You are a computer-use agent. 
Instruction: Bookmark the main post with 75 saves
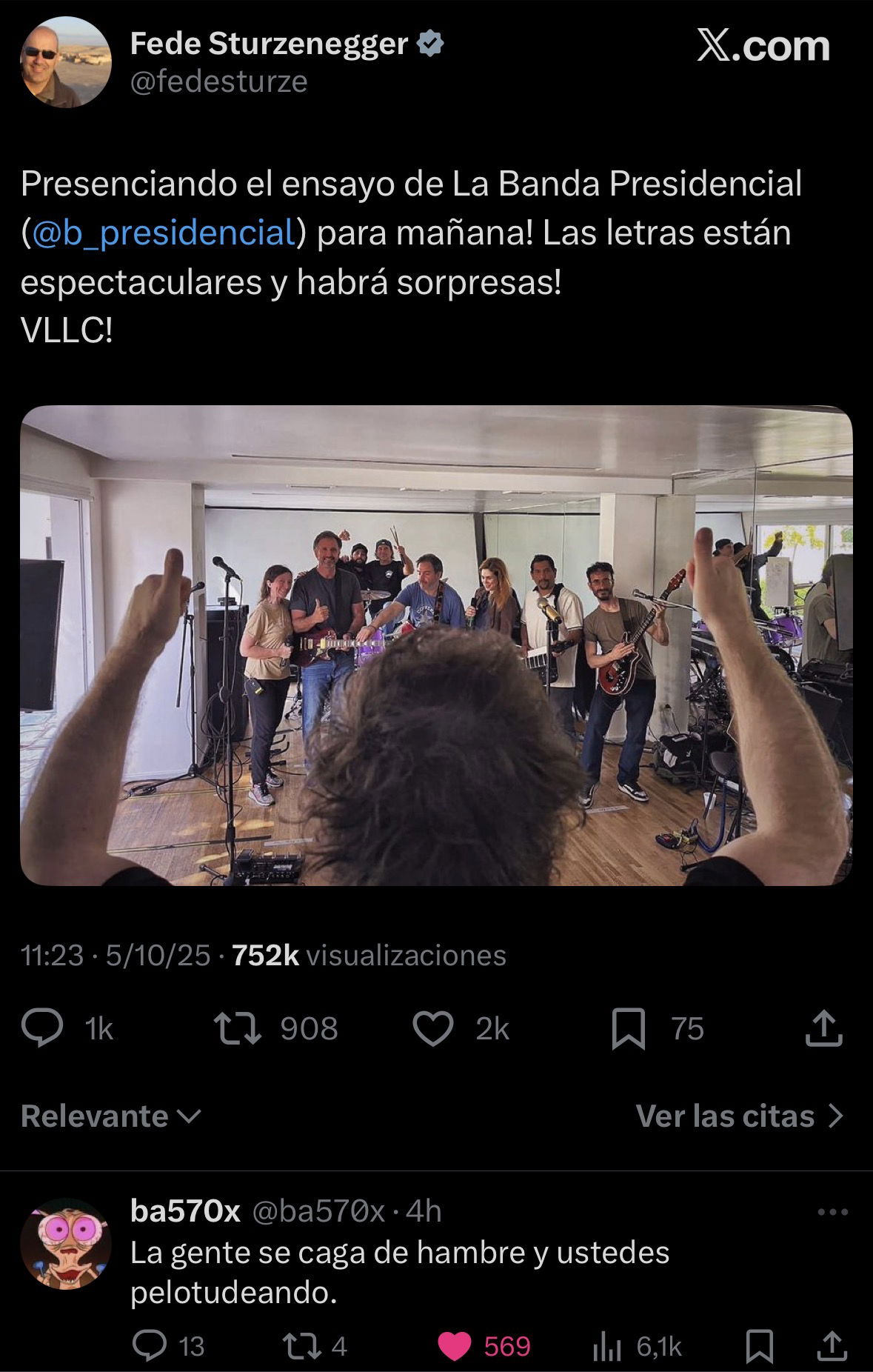tap(629, 1030)
